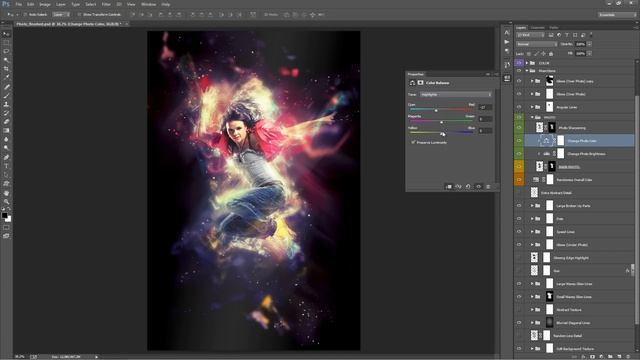Expand the Large Broken Up Parts group
This screenshot has width=640, height=360.
tap(532, 206)
